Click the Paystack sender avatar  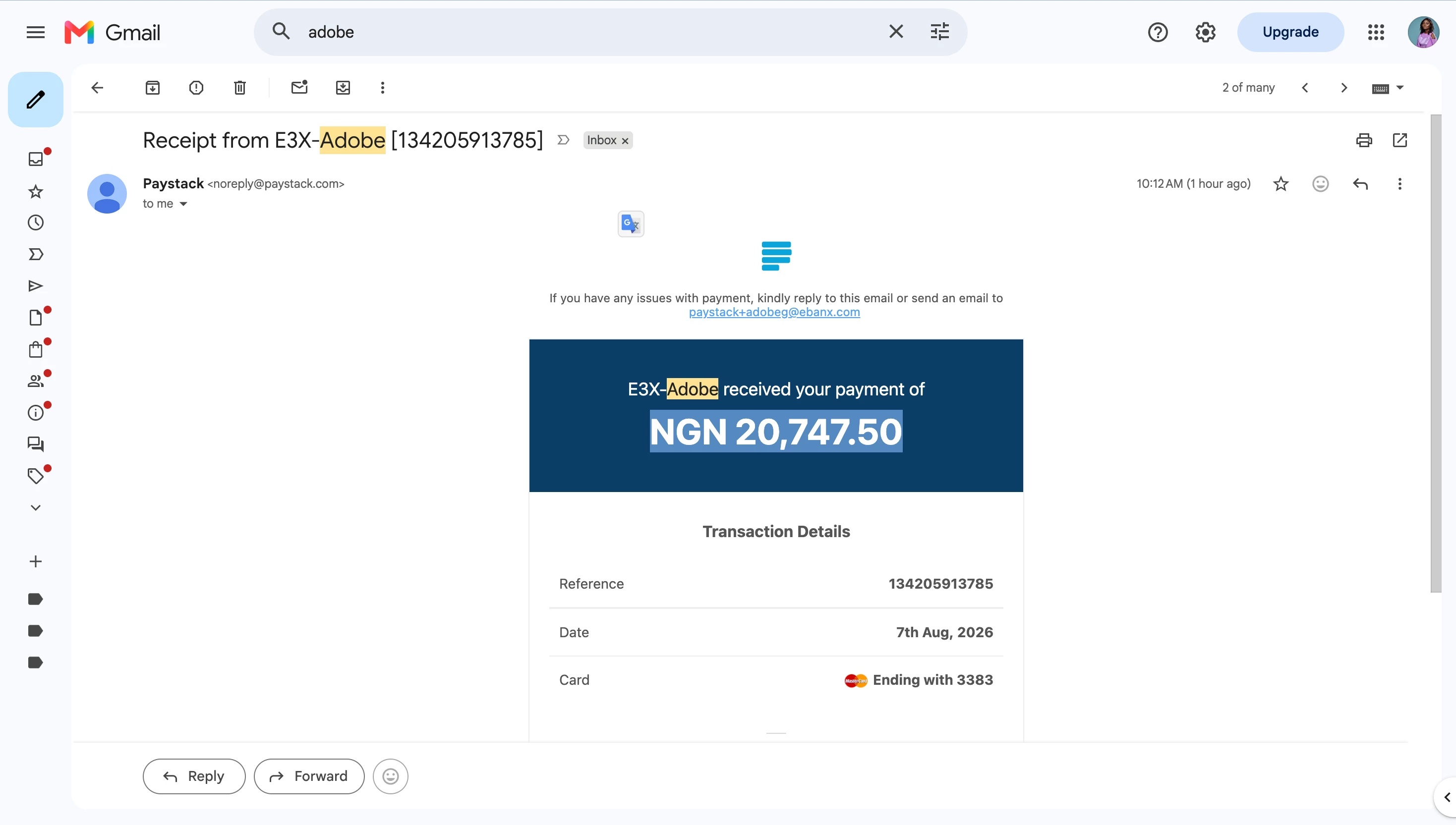point(107,194)
